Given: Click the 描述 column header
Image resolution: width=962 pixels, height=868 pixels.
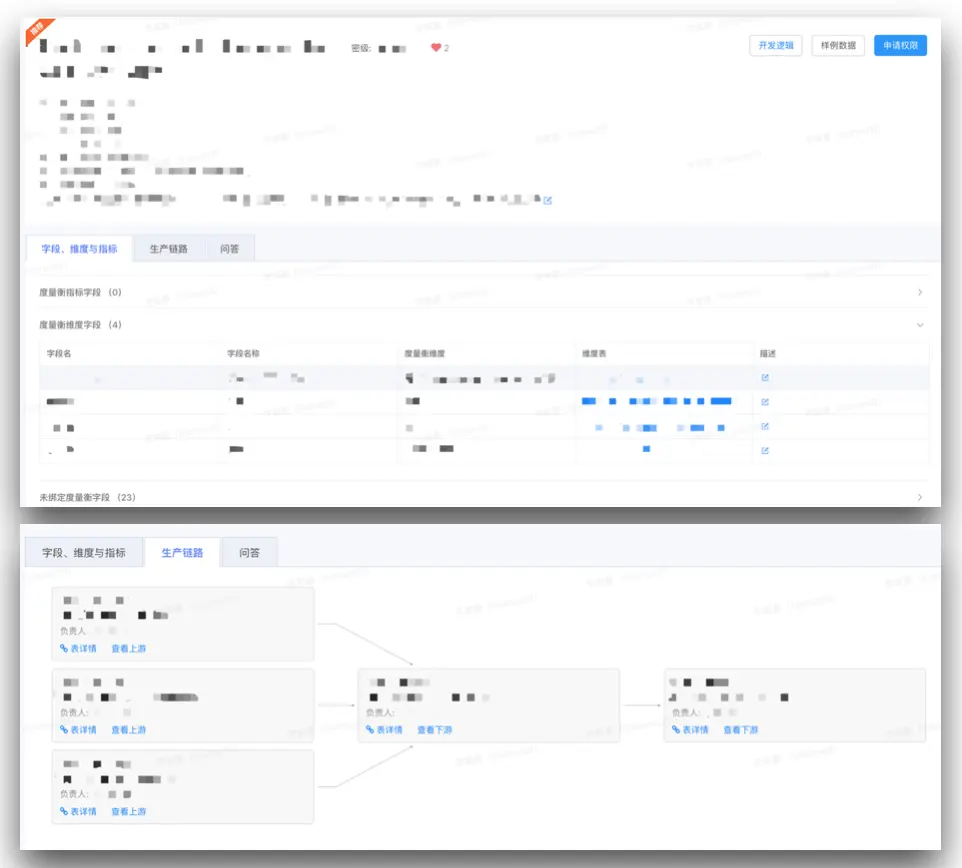Looking at the screenshot, I should pos(768,353).
